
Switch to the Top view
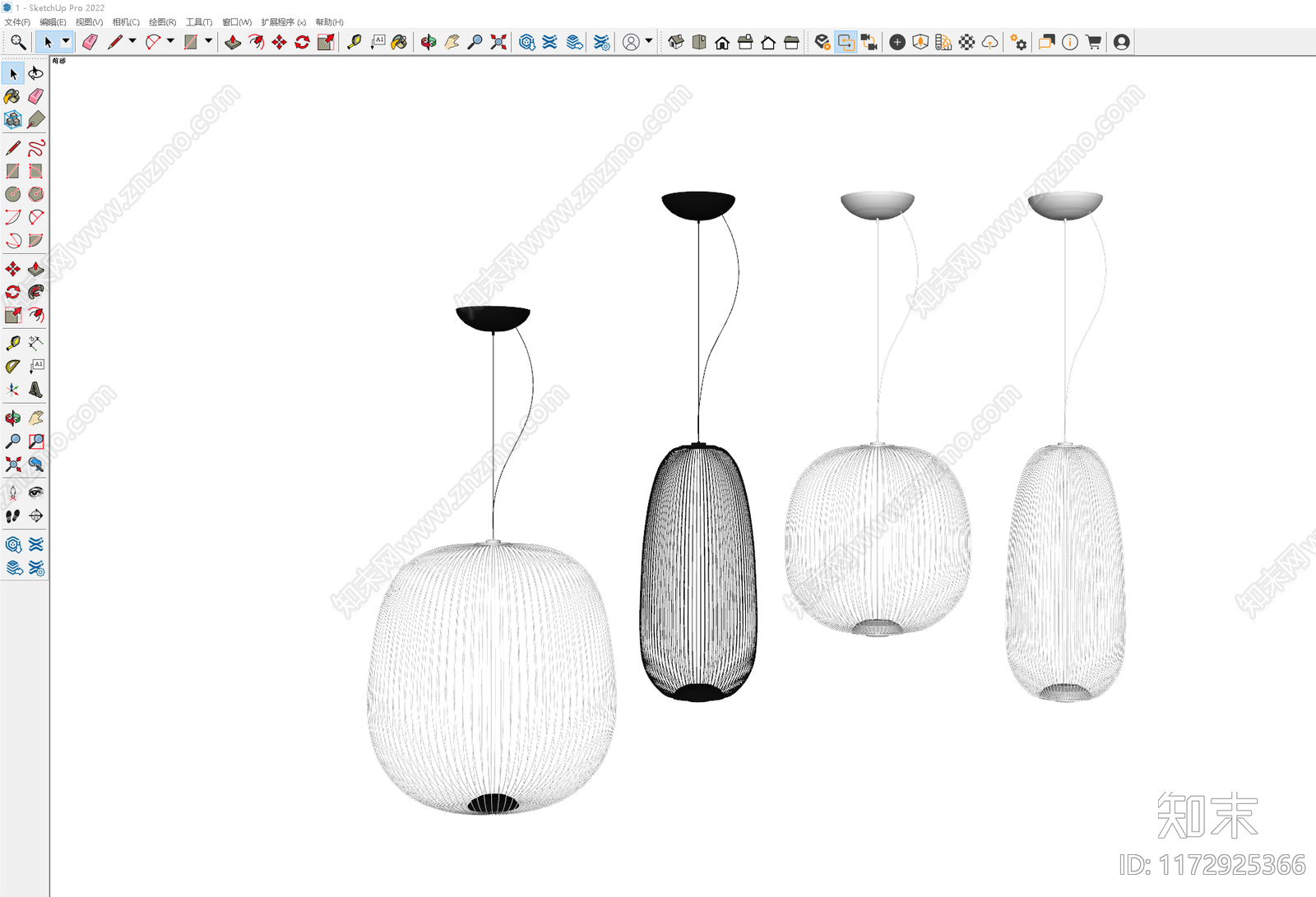point(699,42)
